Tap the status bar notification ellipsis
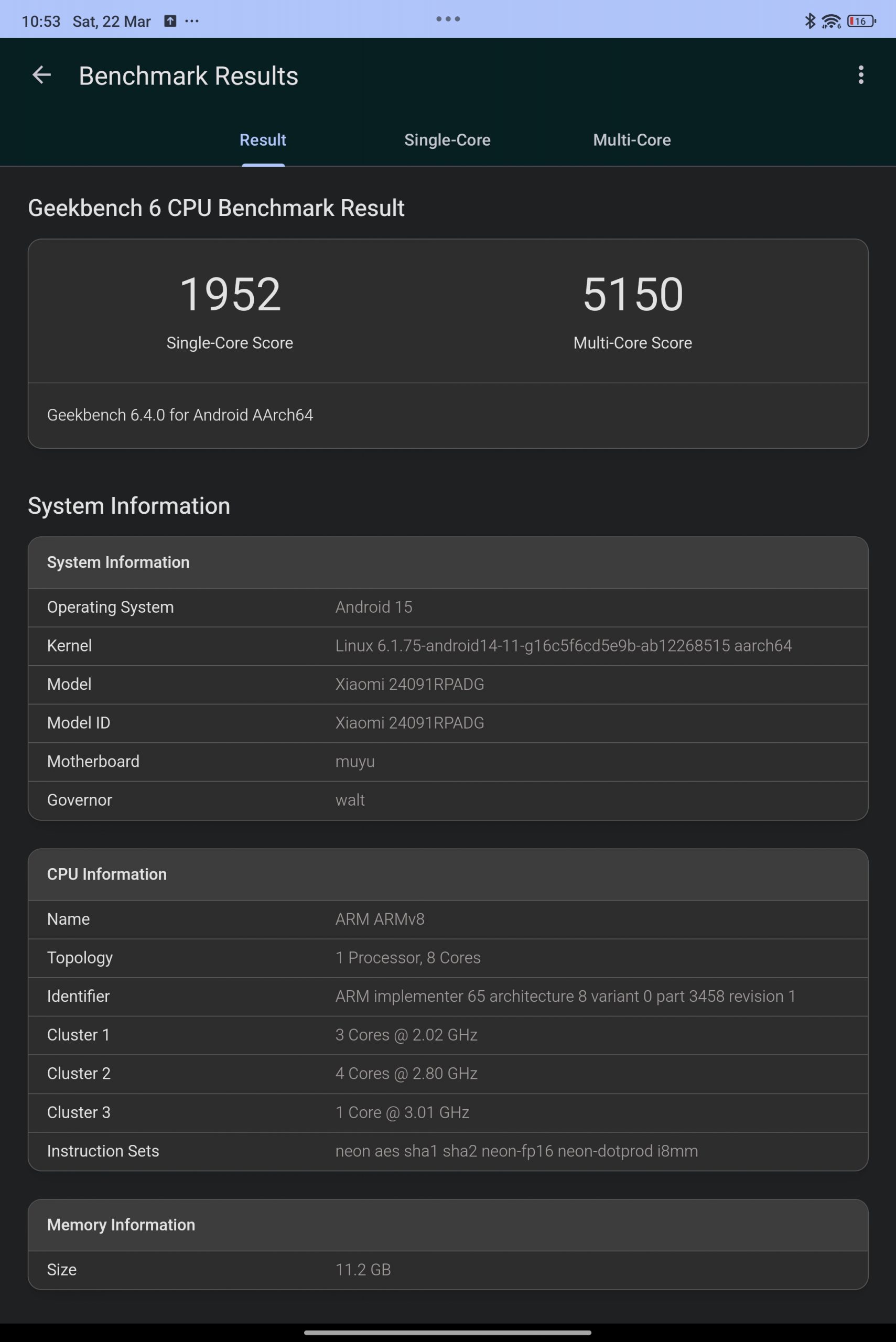Viewport: 896px width, 1342px height. tap(192, 21)
